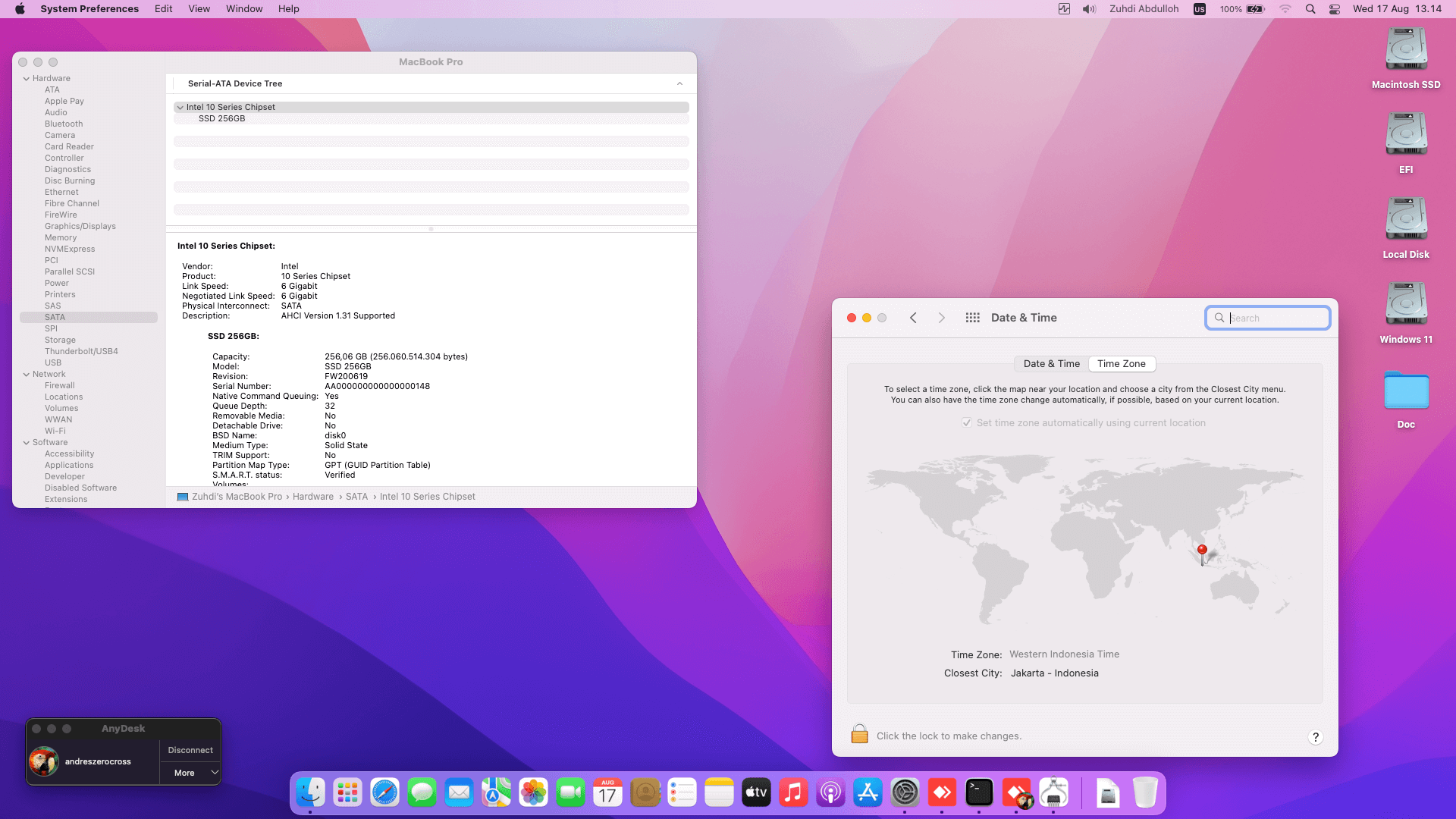Open Control Center in menu bar
This screenshot has height=819, width=1456.
1335,9
